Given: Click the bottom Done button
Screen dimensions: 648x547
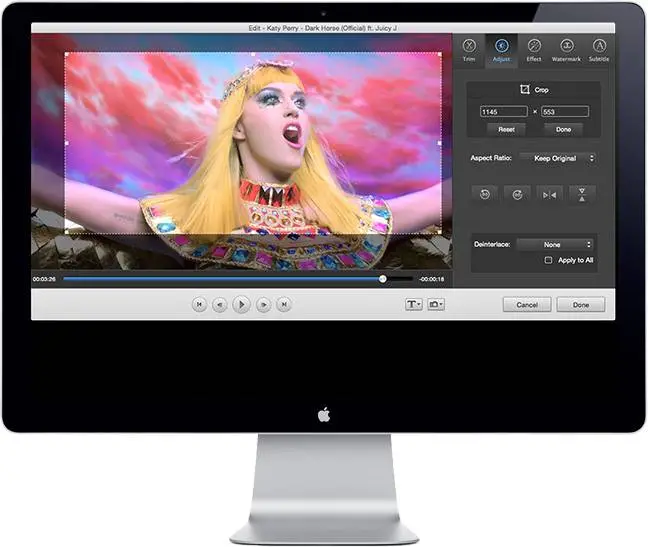Looking at the screenshot, I should point(581,304).
